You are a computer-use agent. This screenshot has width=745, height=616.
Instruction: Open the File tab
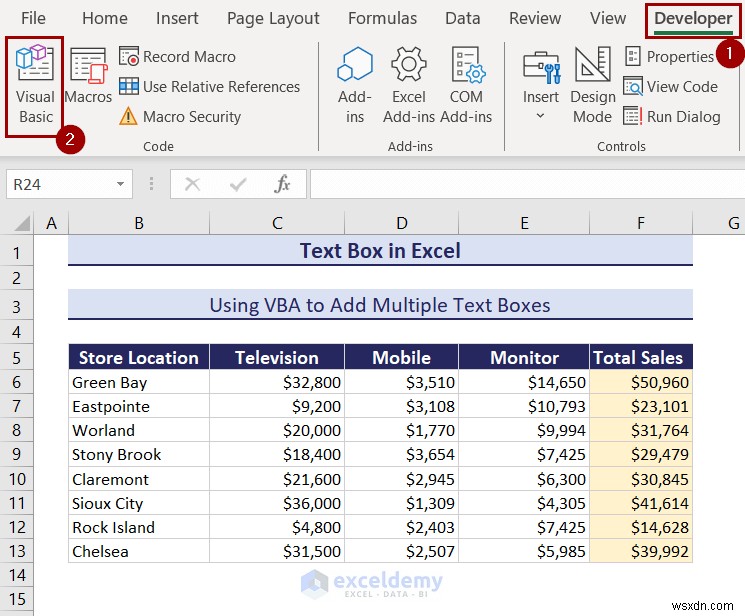pyautogui.click(x=33, y=19)
